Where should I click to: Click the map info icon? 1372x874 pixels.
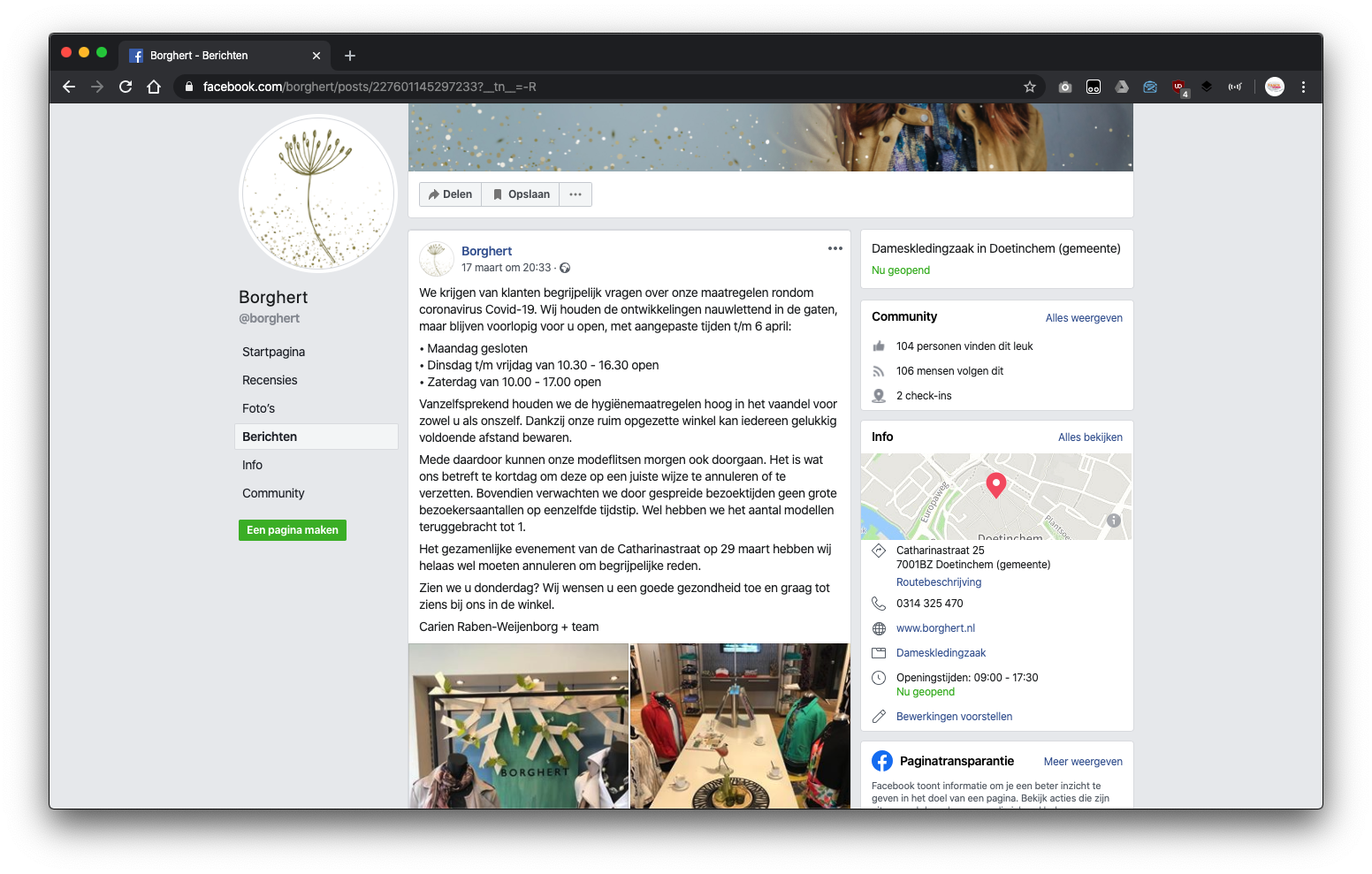click(x=1114, y=521)
